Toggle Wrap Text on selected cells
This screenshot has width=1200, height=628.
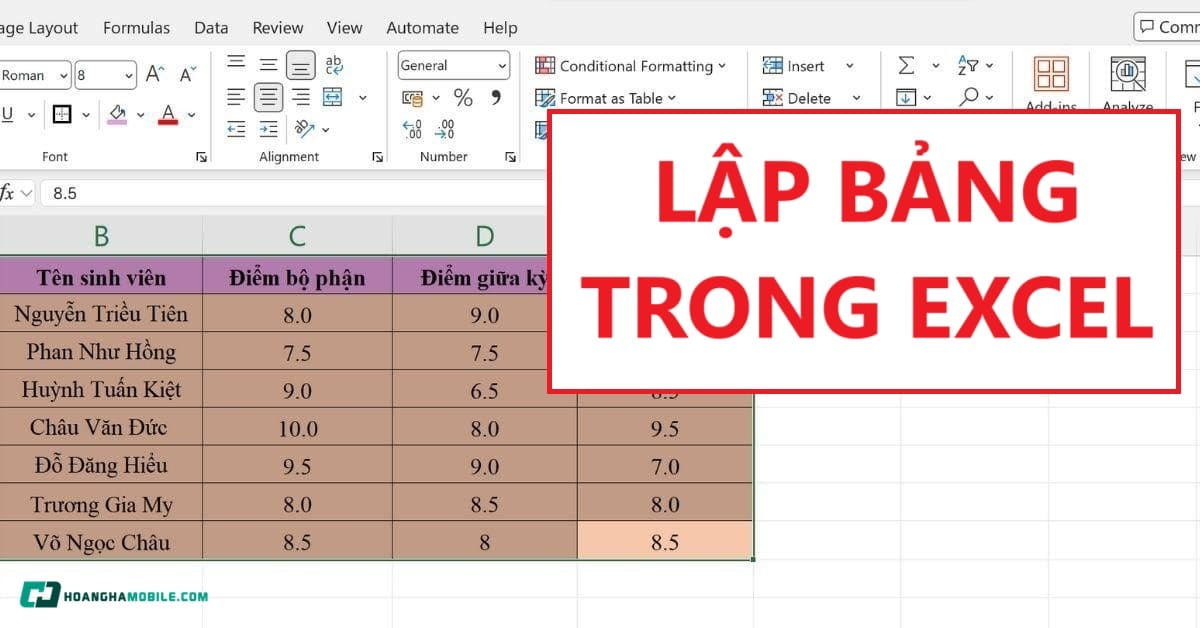(335, 65)
